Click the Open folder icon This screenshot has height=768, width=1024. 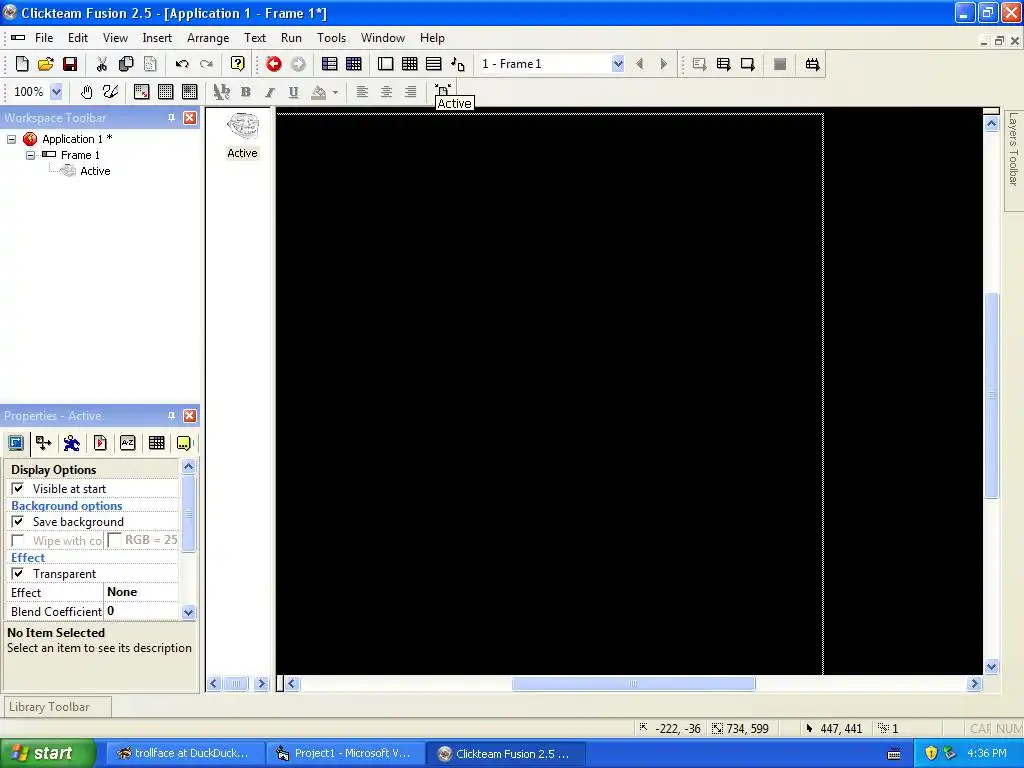pyautogui.click(x=46, y=64)
